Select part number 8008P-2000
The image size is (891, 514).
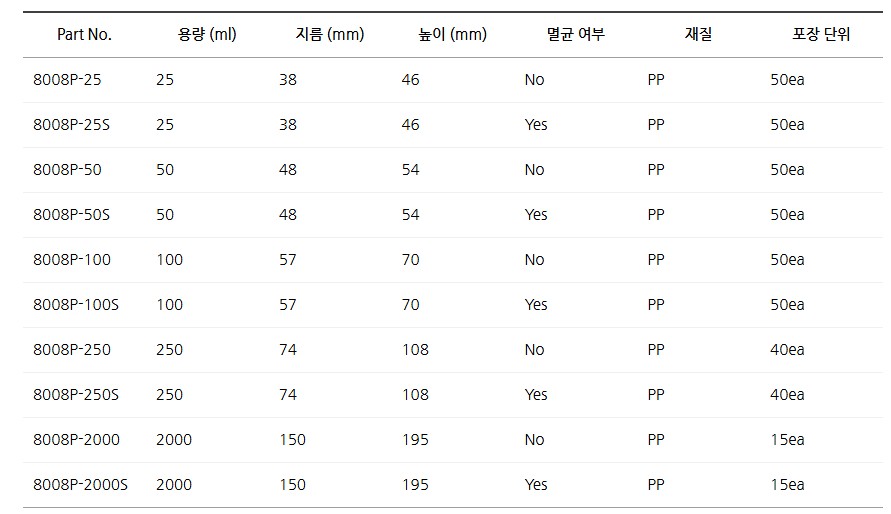76,440
